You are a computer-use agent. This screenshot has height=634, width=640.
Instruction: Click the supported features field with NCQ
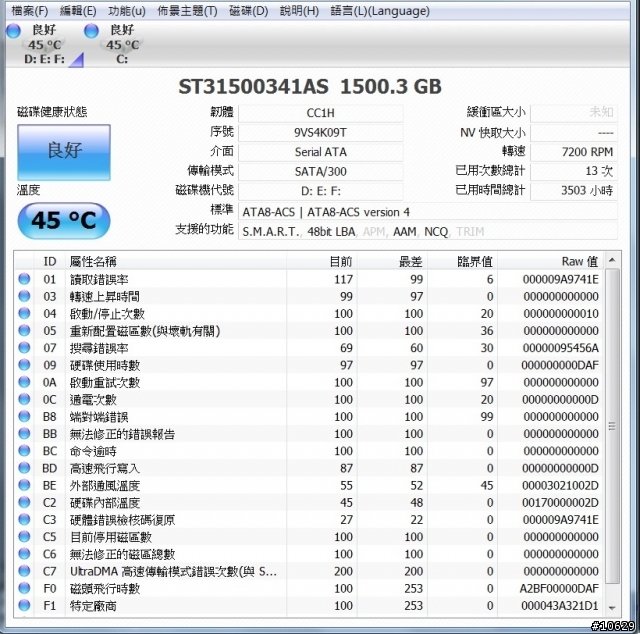tap(427, 231)
